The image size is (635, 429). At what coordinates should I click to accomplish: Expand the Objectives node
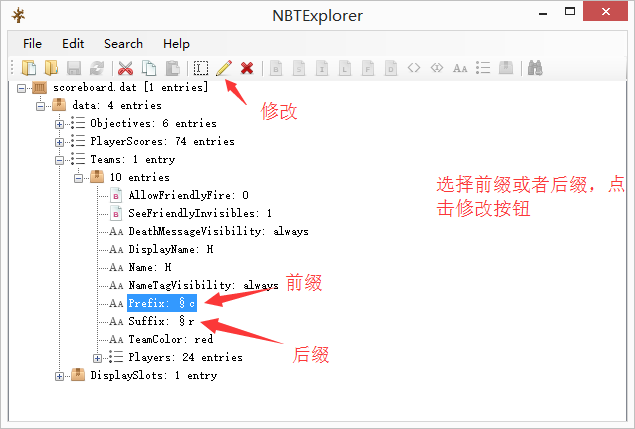click(x=59, y=124)
